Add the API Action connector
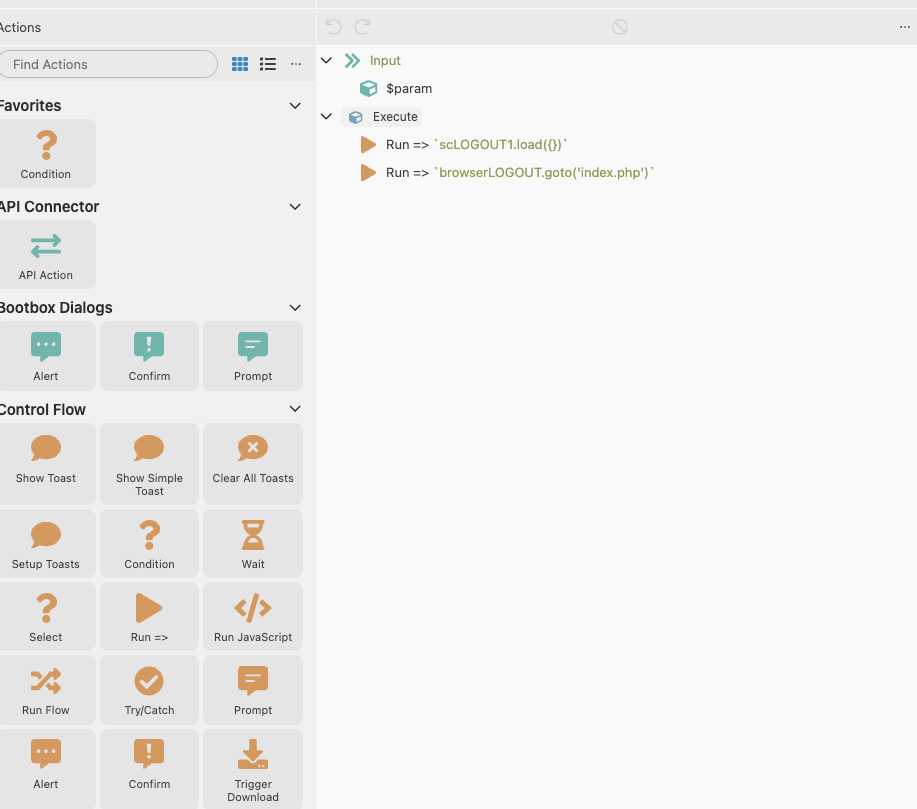 pyautogui.click(x=46, y=254)
